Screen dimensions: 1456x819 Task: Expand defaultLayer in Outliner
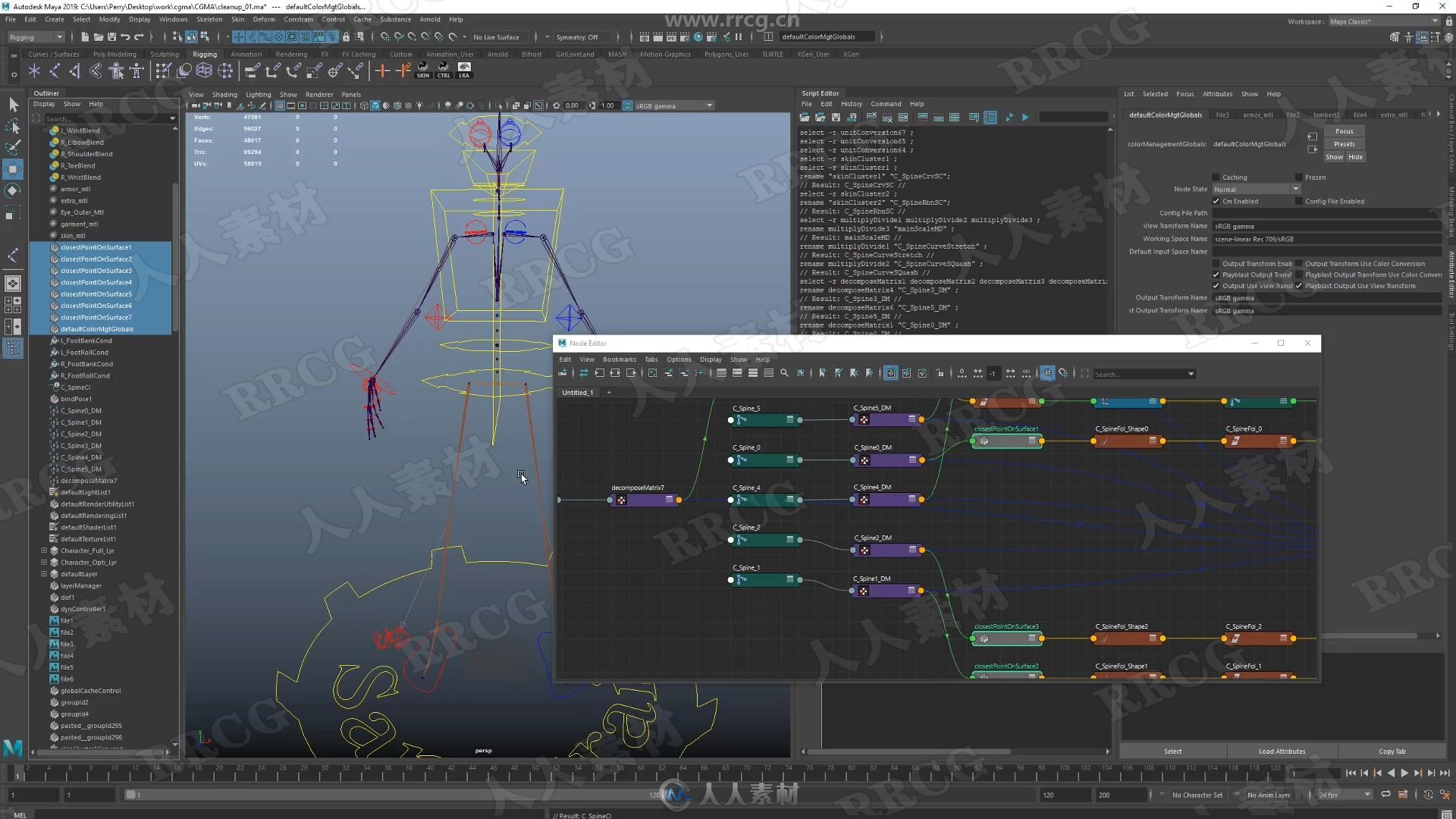[x=44, y=574]
